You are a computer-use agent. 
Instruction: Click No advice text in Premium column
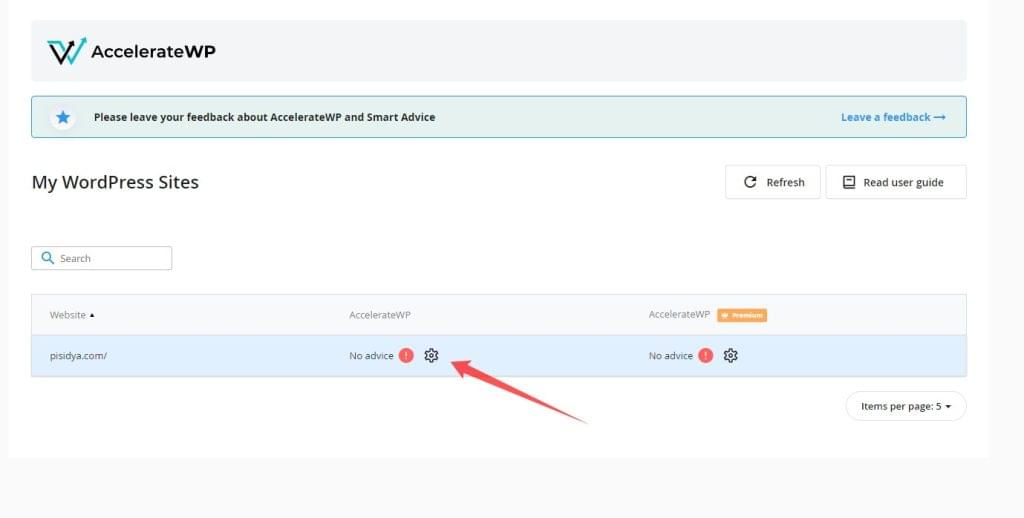(671, 356)
